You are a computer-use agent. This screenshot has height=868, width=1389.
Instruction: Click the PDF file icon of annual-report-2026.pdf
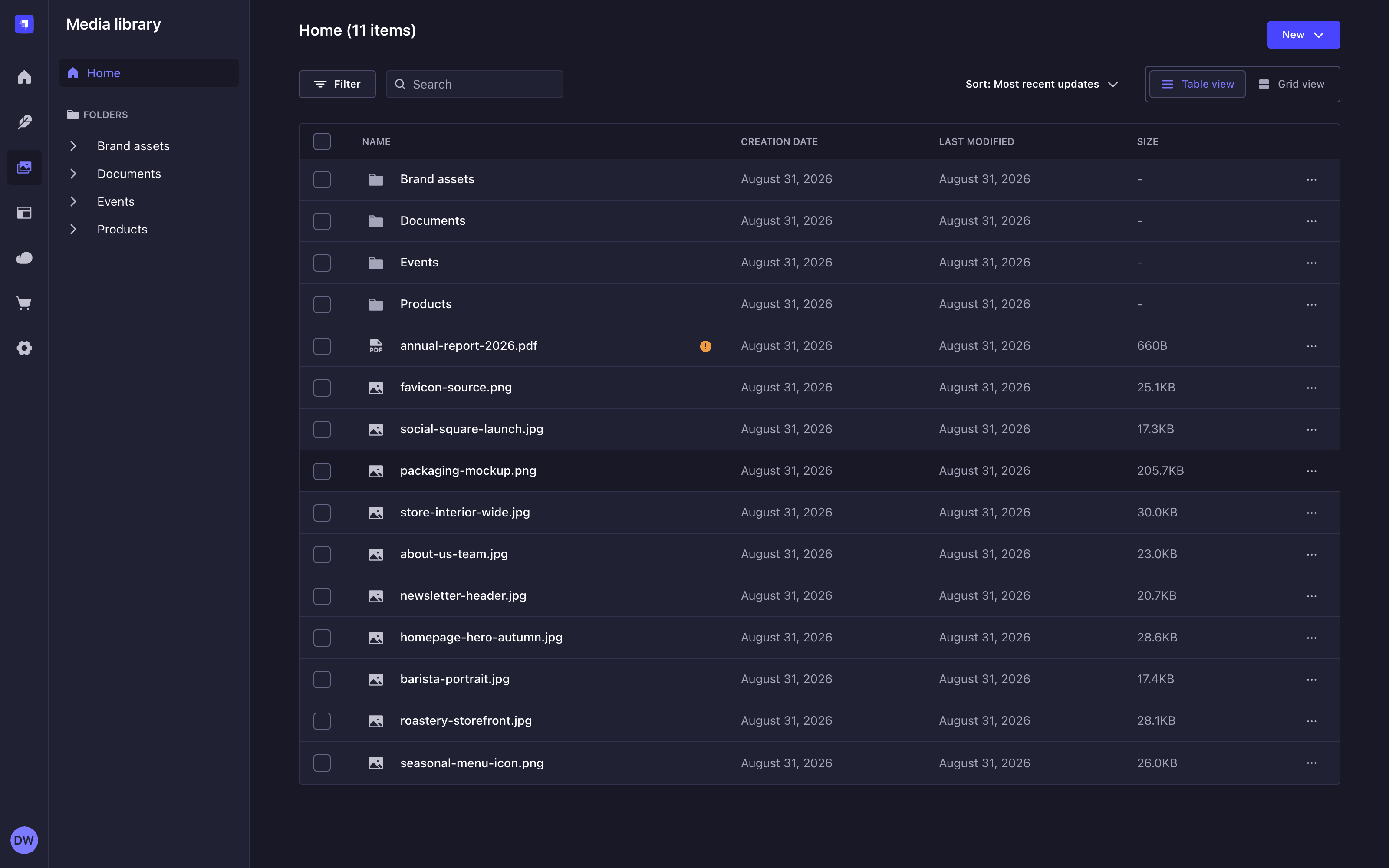(x=375, y=346)
